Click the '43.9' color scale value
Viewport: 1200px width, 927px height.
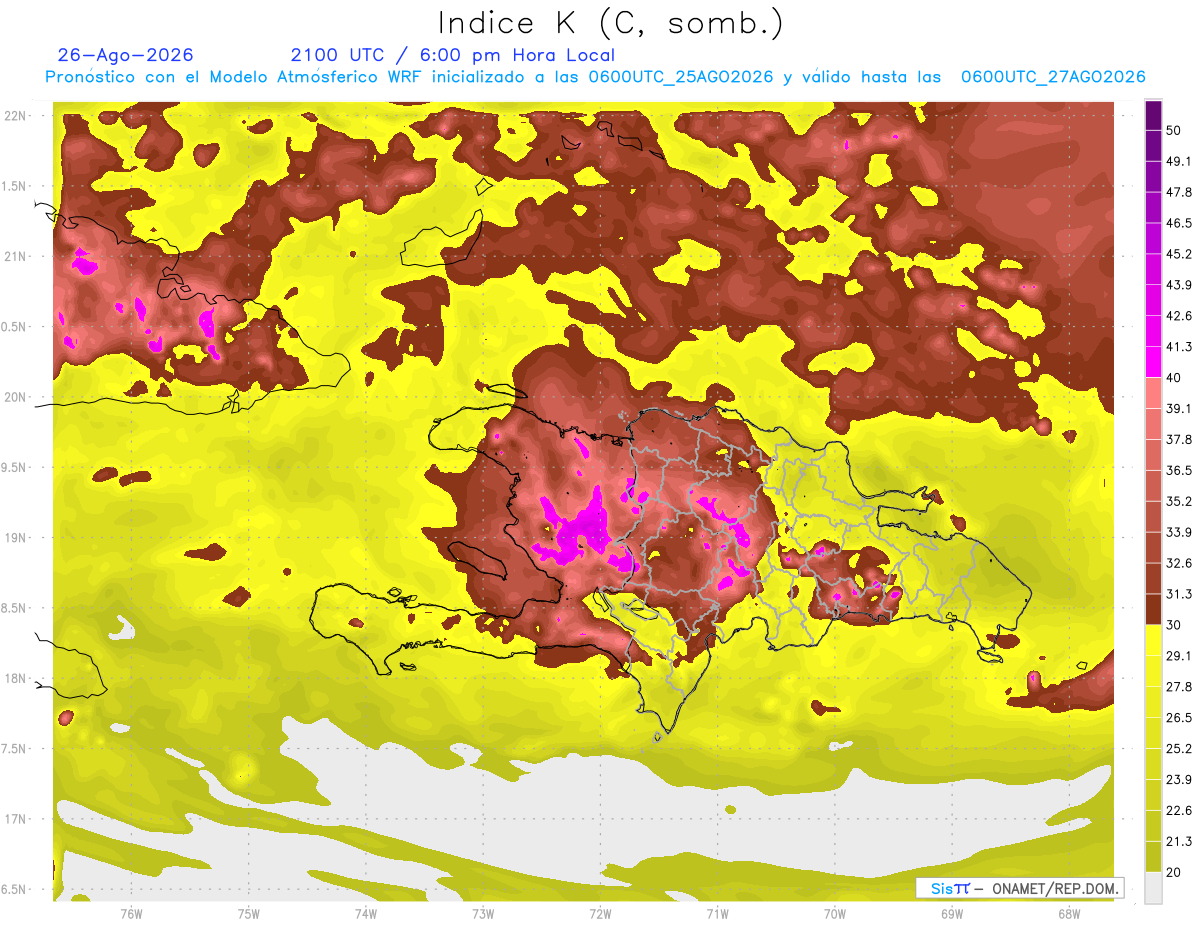coord(1179,285)
